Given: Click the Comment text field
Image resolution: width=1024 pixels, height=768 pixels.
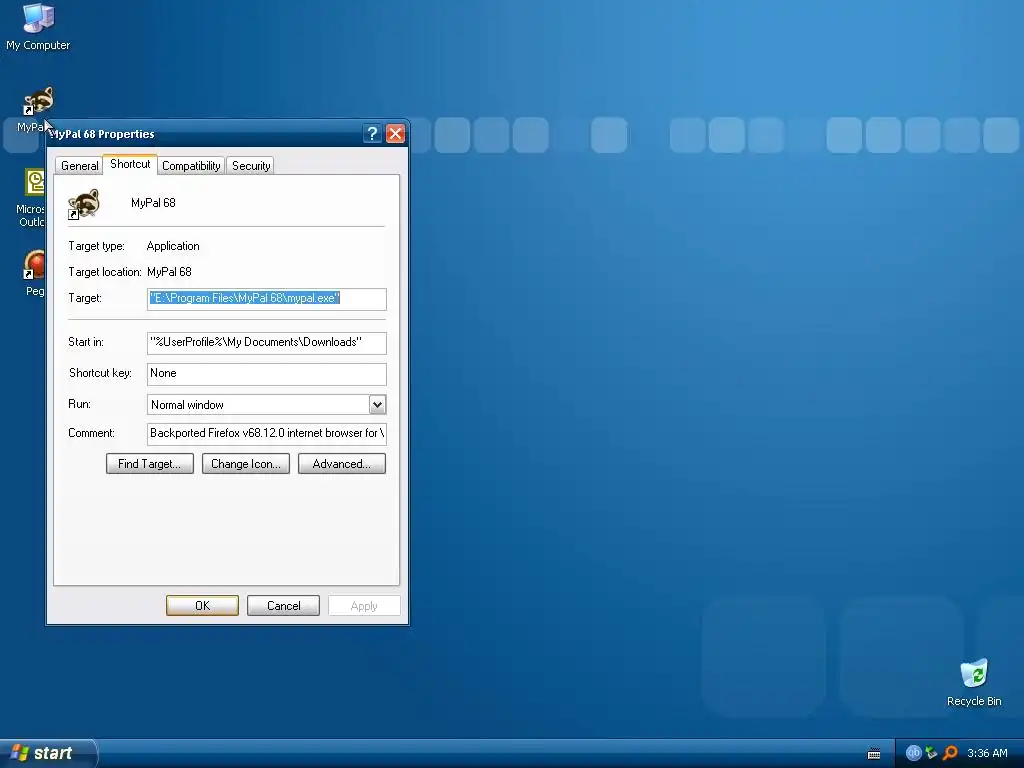Looking at the screenshot, I should [x=266, y=433].
